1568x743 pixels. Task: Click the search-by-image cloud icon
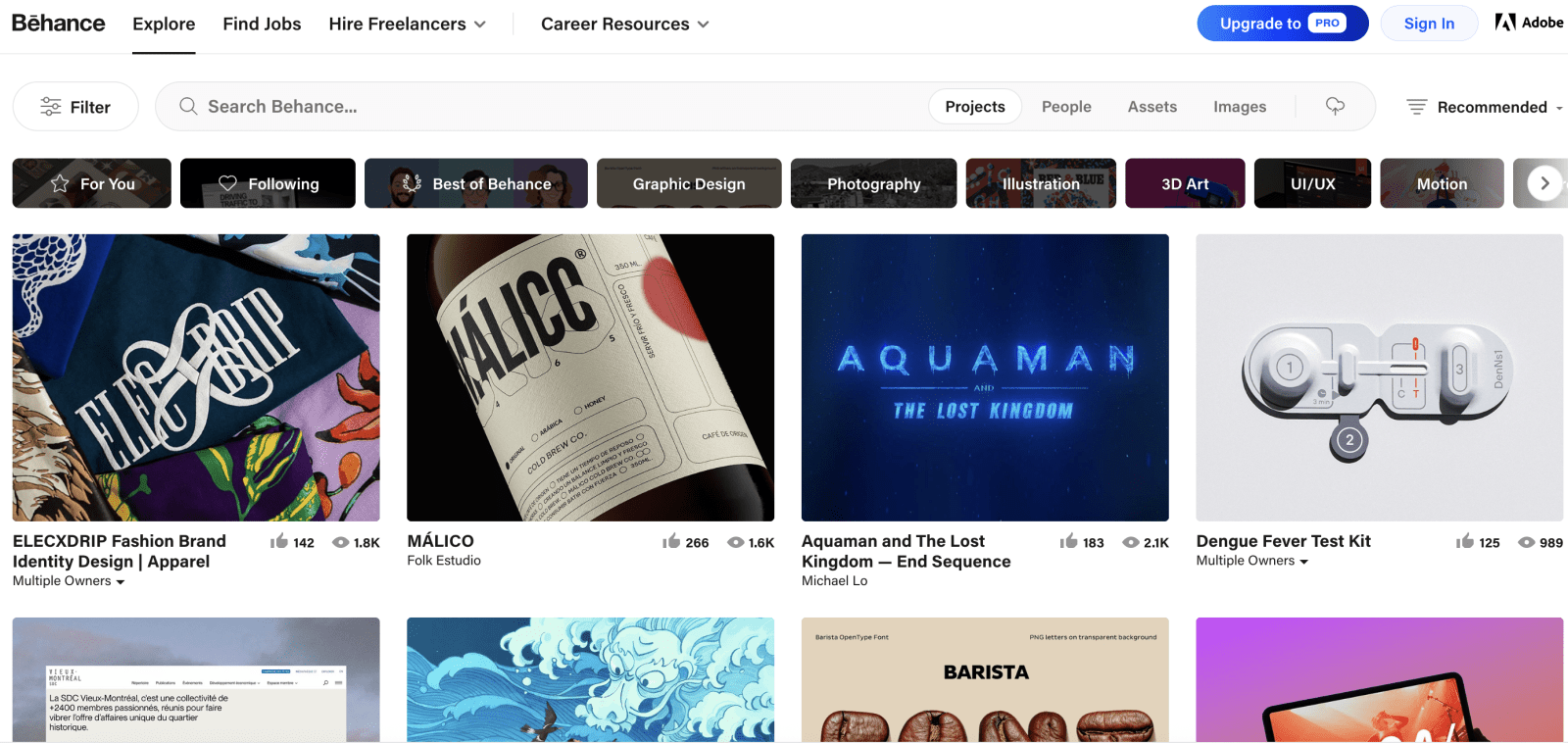pos(1335,106)
